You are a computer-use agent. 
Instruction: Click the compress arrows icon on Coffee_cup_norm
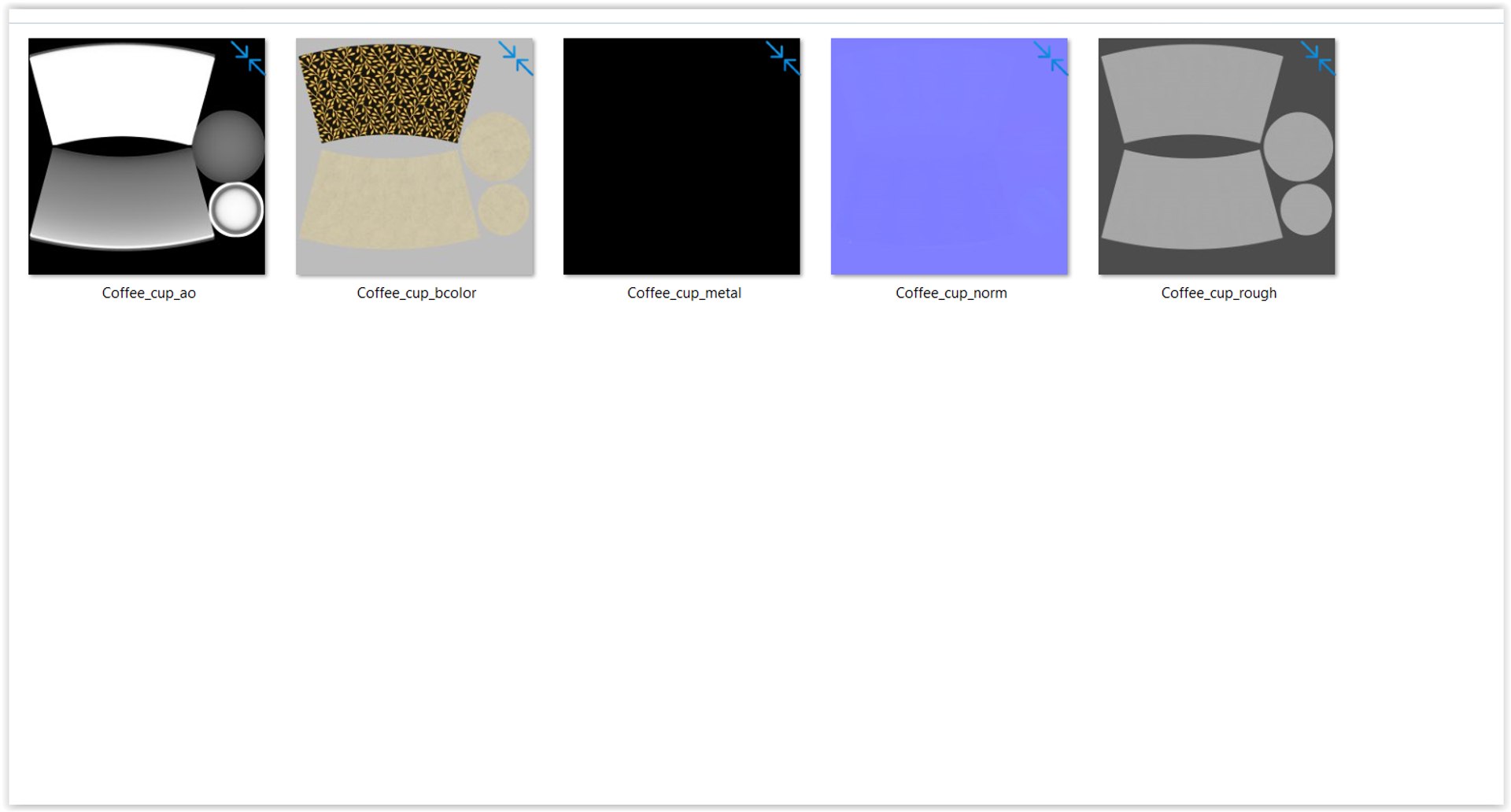(1051, 58)
